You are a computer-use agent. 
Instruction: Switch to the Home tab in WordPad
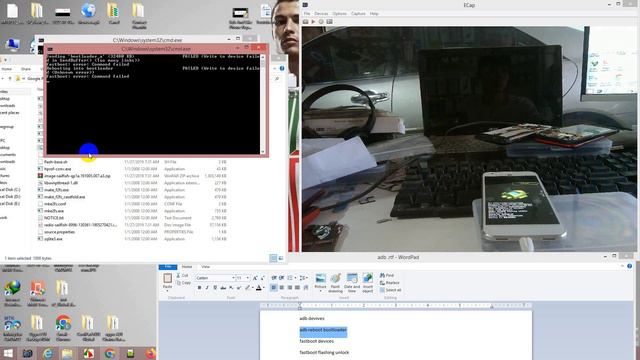pos(187,267)
